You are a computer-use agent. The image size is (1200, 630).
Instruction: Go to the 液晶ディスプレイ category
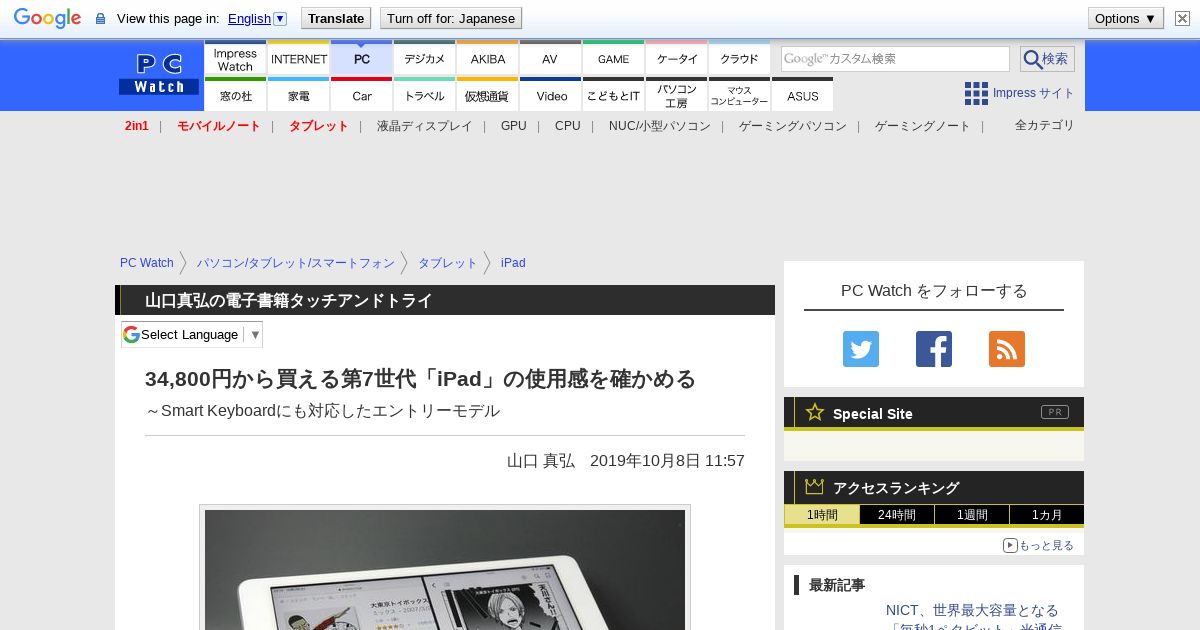424,126
